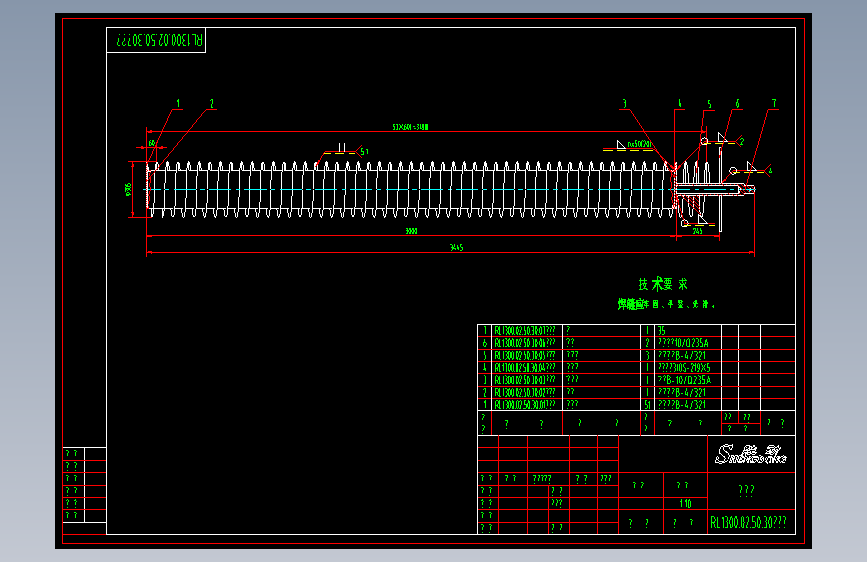Click the Sunrise company logo in title block
This screenshot has width=867, height=562.
click(751, 454)
